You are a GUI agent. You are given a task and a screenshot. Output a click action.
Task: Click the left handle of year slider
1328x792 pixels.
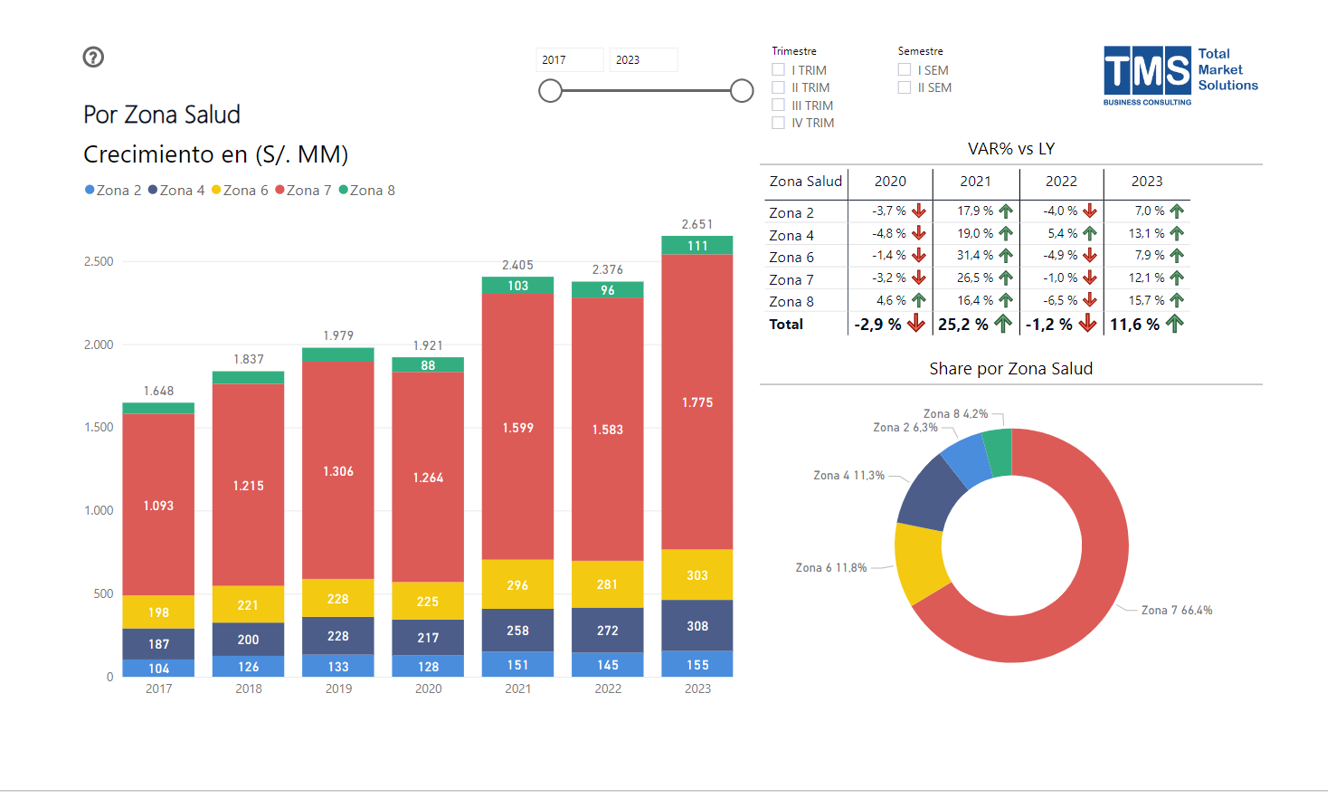click(x=550, y=91)
